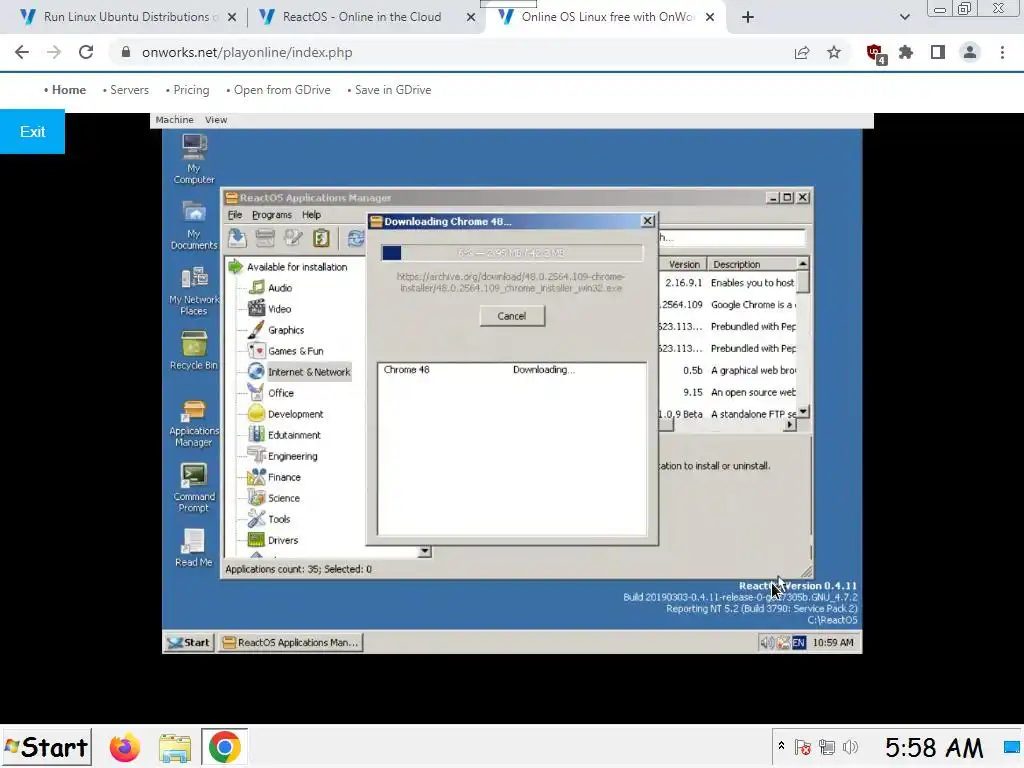Click the Version column header

(683, 264)
